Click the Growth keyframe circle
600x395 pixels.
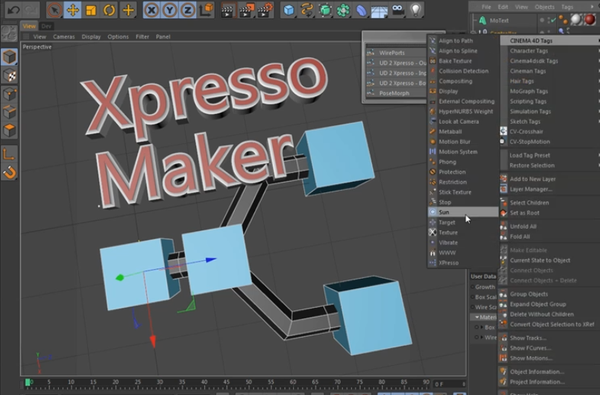473,287
